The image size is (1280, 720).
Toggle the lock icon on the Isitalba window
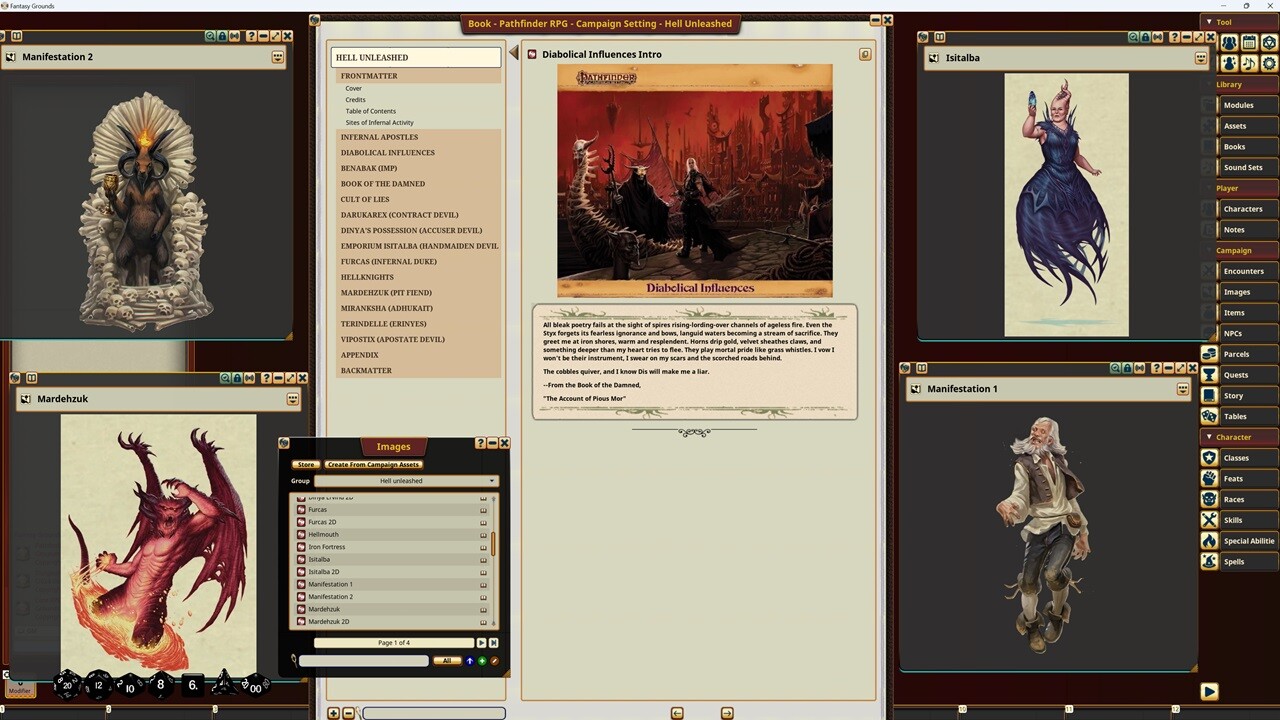click(x=1145, y=36)
